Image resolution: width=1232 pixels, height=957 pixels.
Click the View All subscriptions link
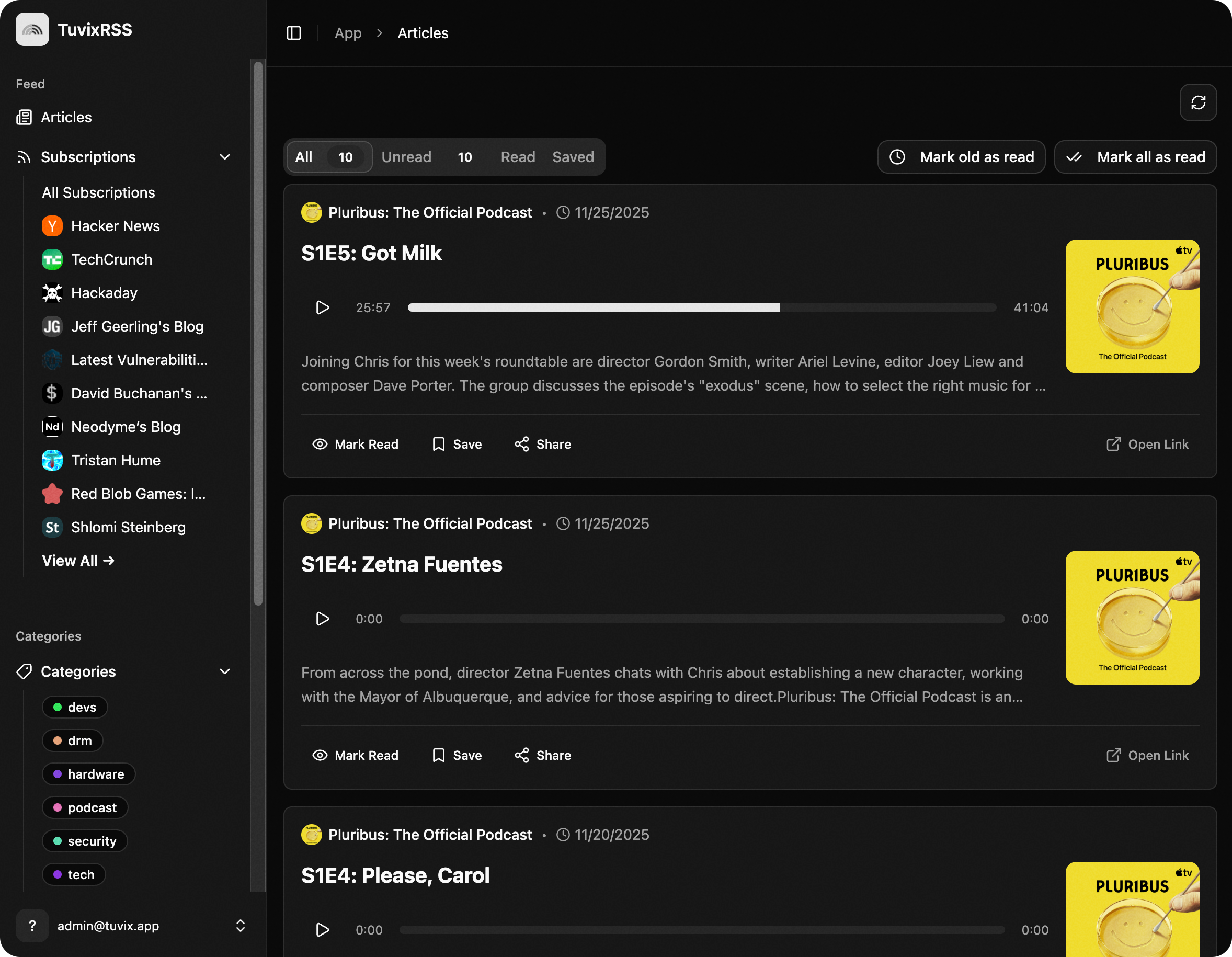[x=78, y=560]
